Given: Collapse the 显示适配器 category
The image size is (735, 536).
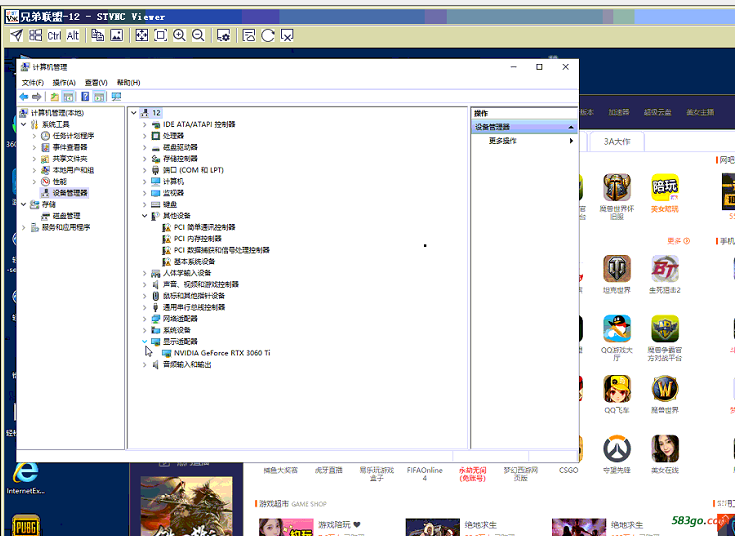Looking at the screenshot, I should (x=144, y=341).
